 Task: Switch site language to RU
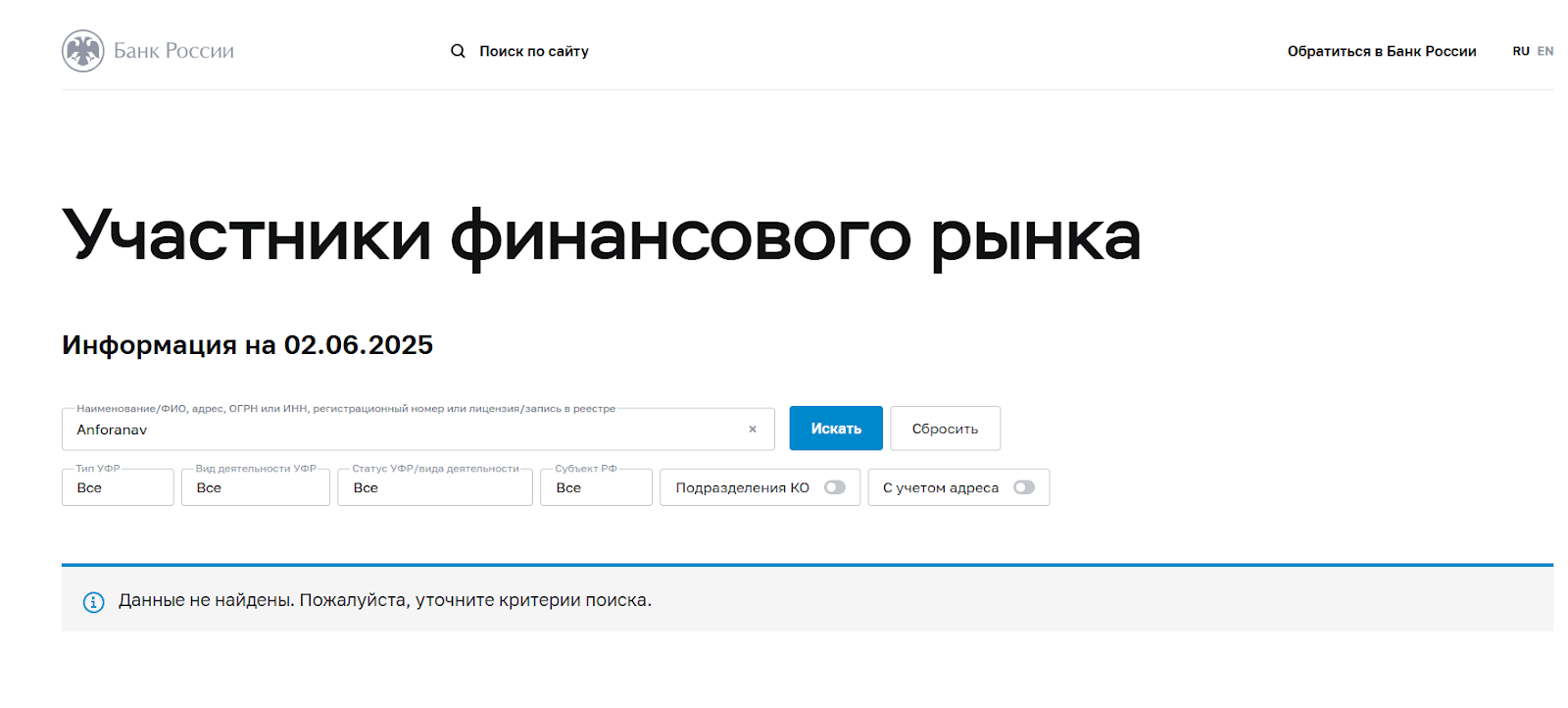point(1521,51)
